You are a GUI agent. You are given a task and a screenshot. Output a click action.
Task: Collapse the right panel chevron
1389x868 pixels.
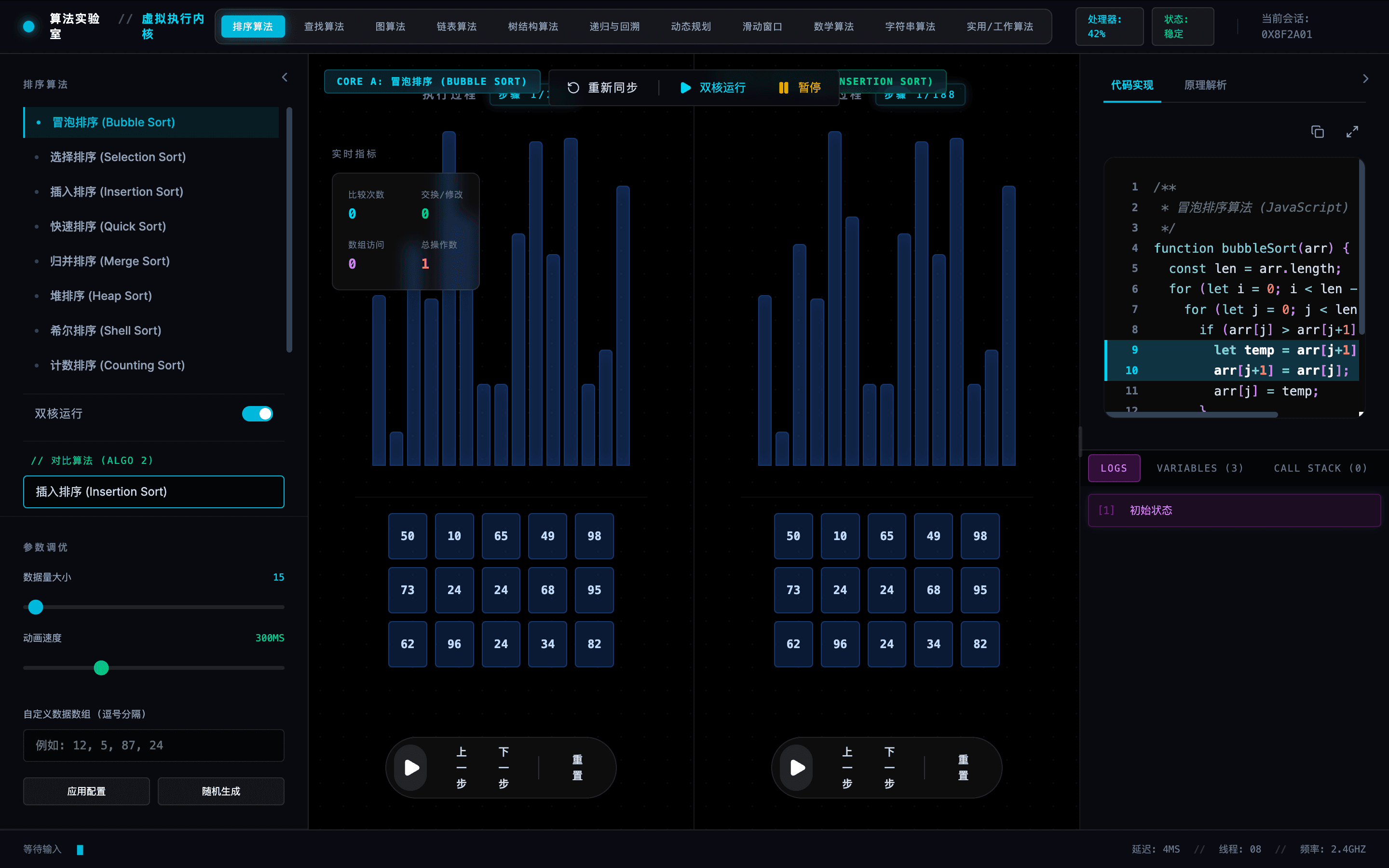click(1365, 79)
